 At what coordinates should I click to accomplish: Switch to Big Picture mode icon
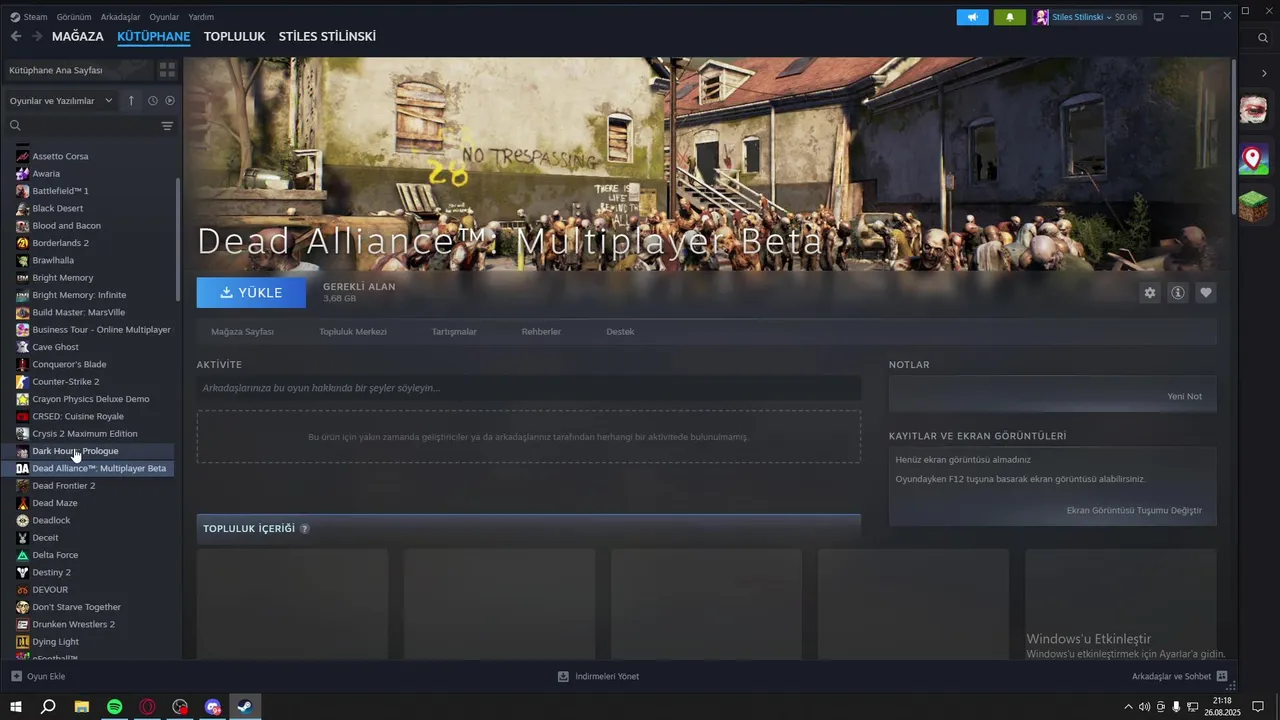tap(1159, 17)
